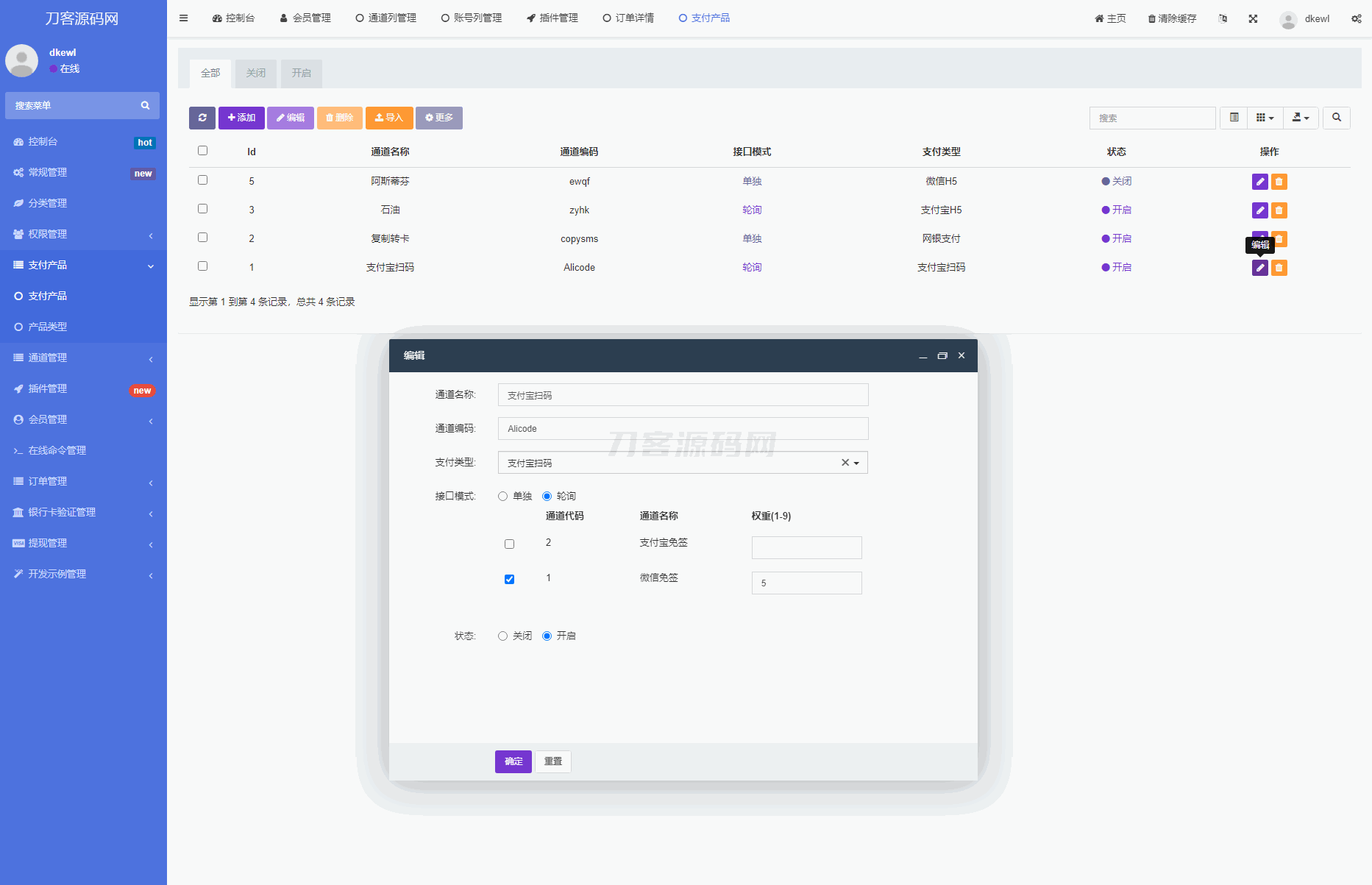
Task: Click the 添加 button
Action: pyautogui.click(x=241, y=118)
